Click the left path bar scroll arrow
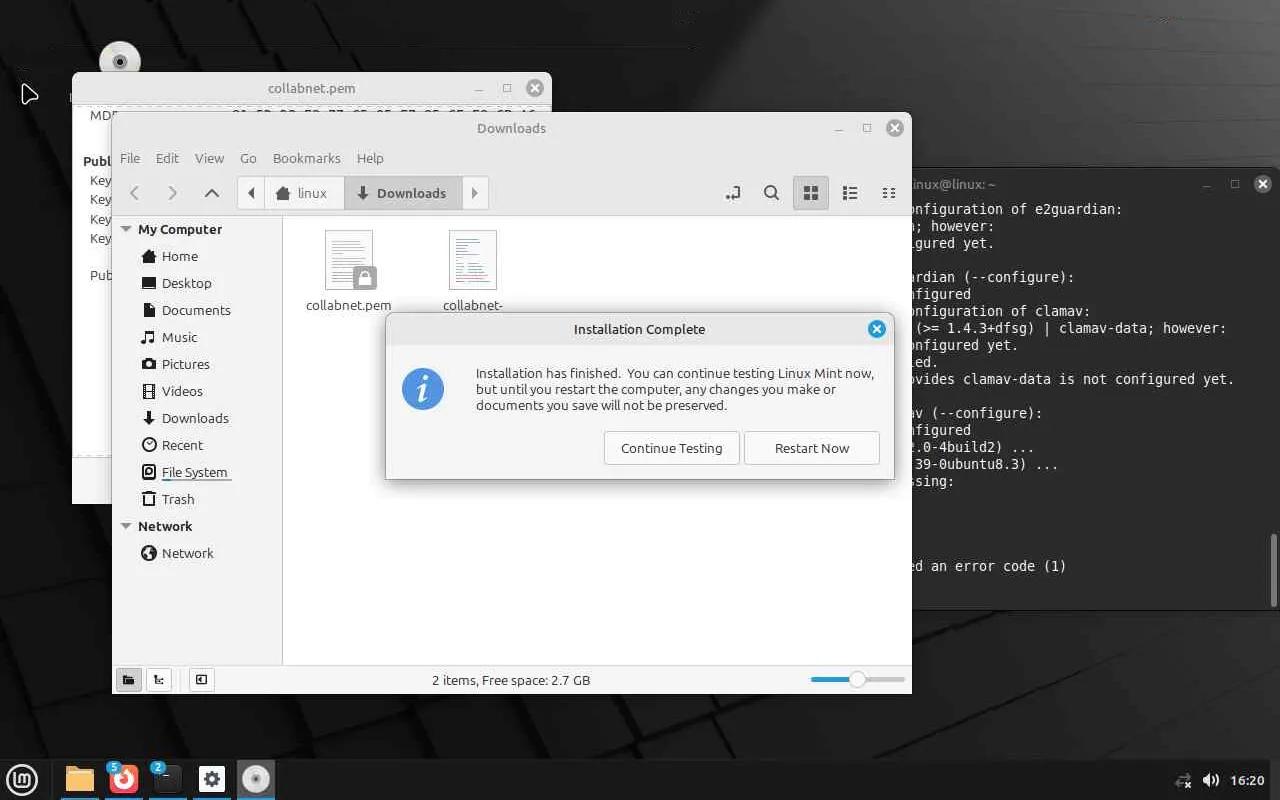The image size is (1280, 800). [251, 193]
